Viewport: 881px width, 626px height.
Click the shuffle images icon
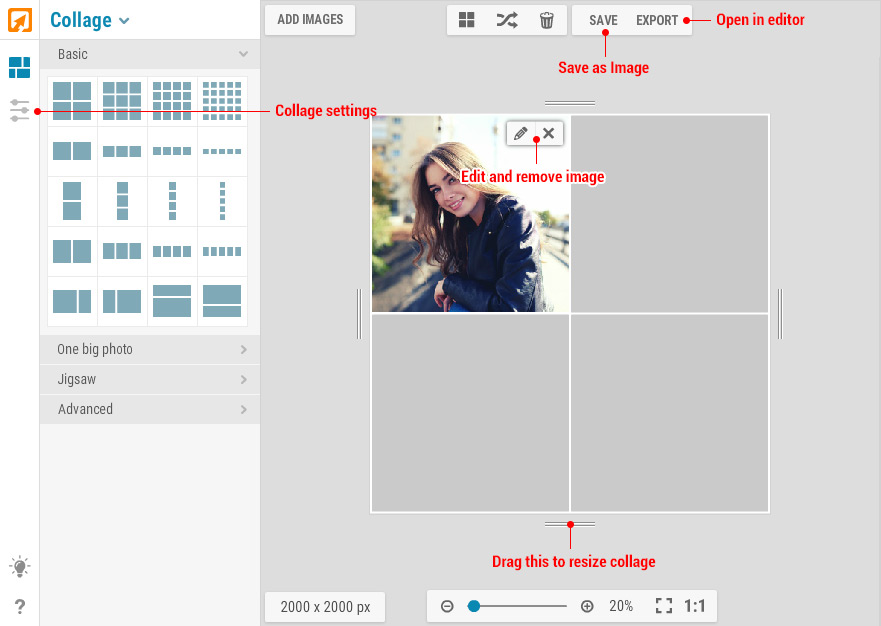[506, 20]
